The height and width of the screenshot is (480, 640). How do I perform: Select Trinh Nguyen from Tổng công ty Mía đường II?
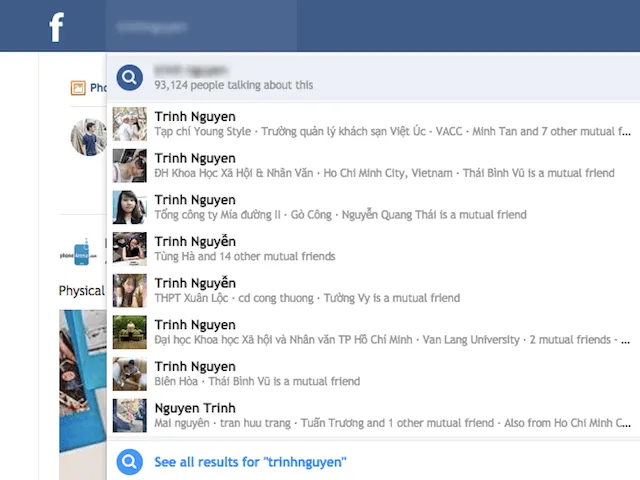[x=373, y=207]
